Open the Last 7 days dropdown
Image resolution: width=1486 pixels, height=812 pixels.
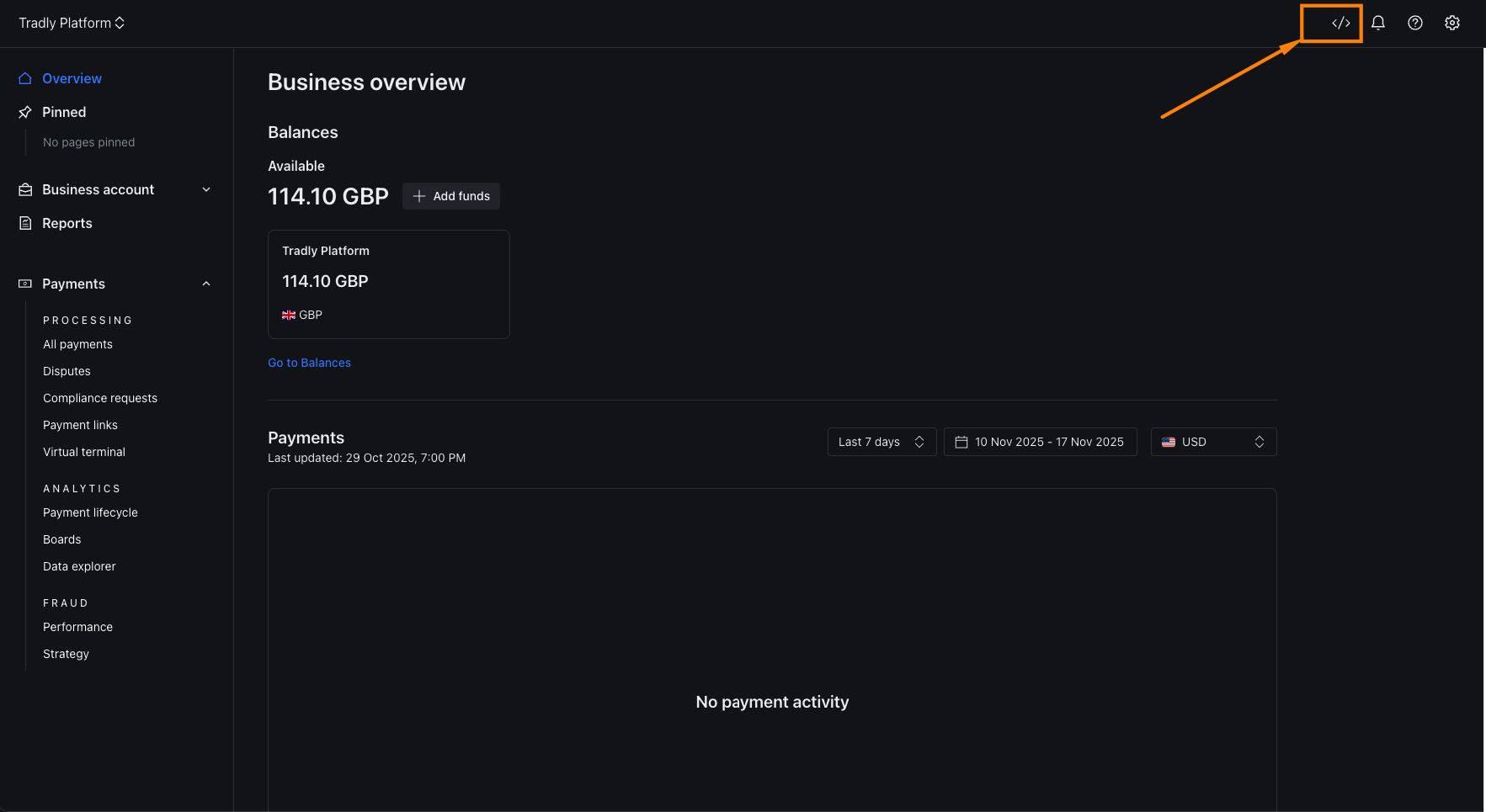[x=881, y=442]
